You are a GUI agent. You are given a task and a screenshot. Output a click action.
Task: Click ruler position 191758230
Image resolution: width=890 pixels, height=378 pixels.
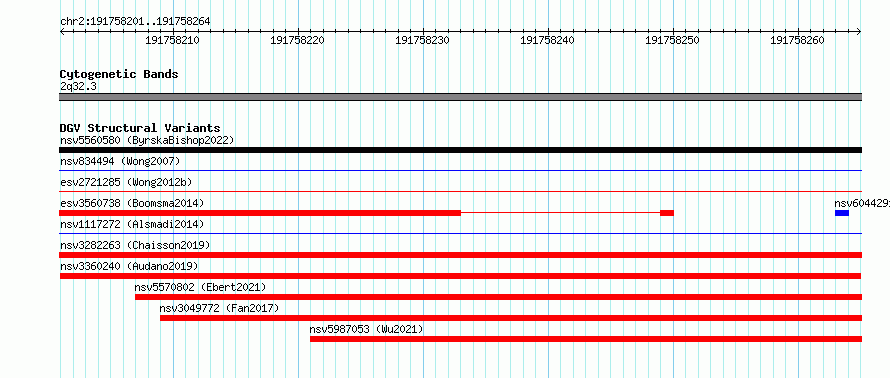click(422, 40)
